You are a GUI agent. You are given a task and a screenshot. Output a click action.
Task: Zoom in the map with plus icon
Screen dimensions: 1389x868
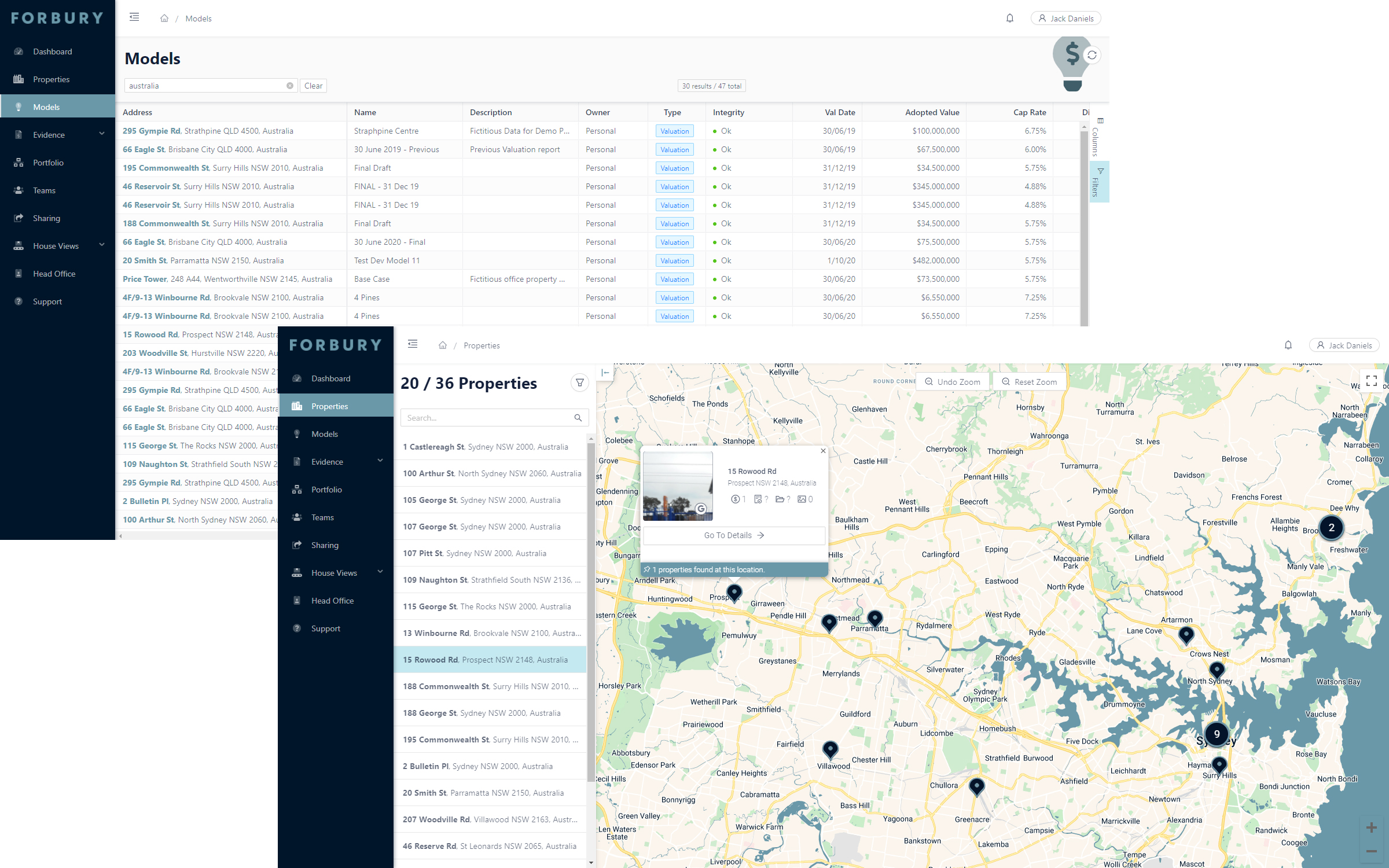[1371, 827]
